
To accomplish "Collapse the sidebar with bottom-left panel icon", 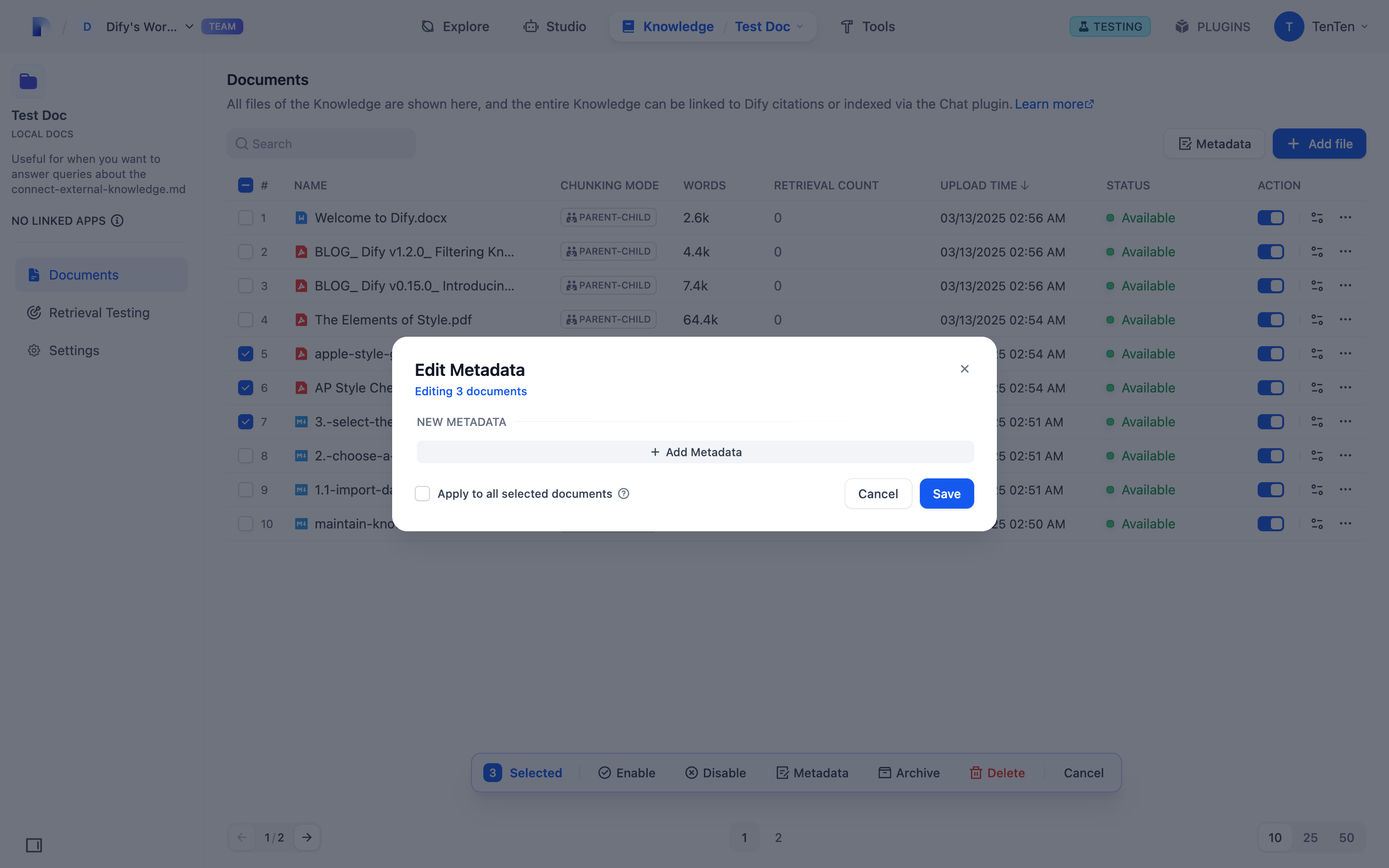I will click(34, 845).
